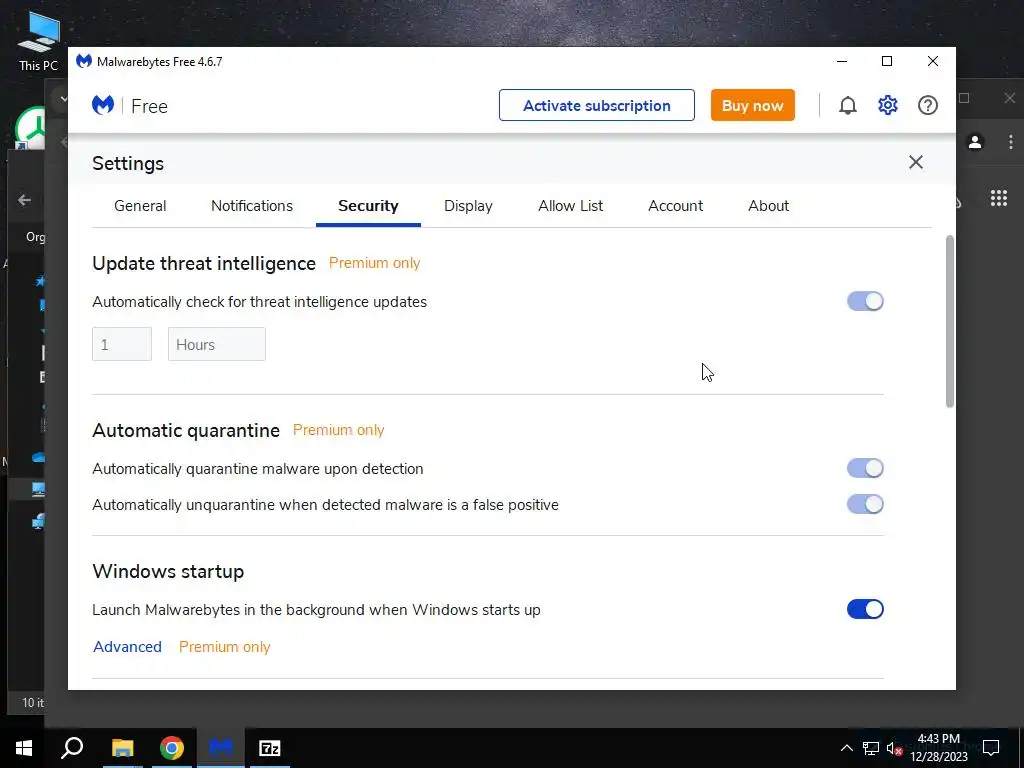1024x768 pixels.
Task: Select the Security tab
Action: (x=368, y=206)
